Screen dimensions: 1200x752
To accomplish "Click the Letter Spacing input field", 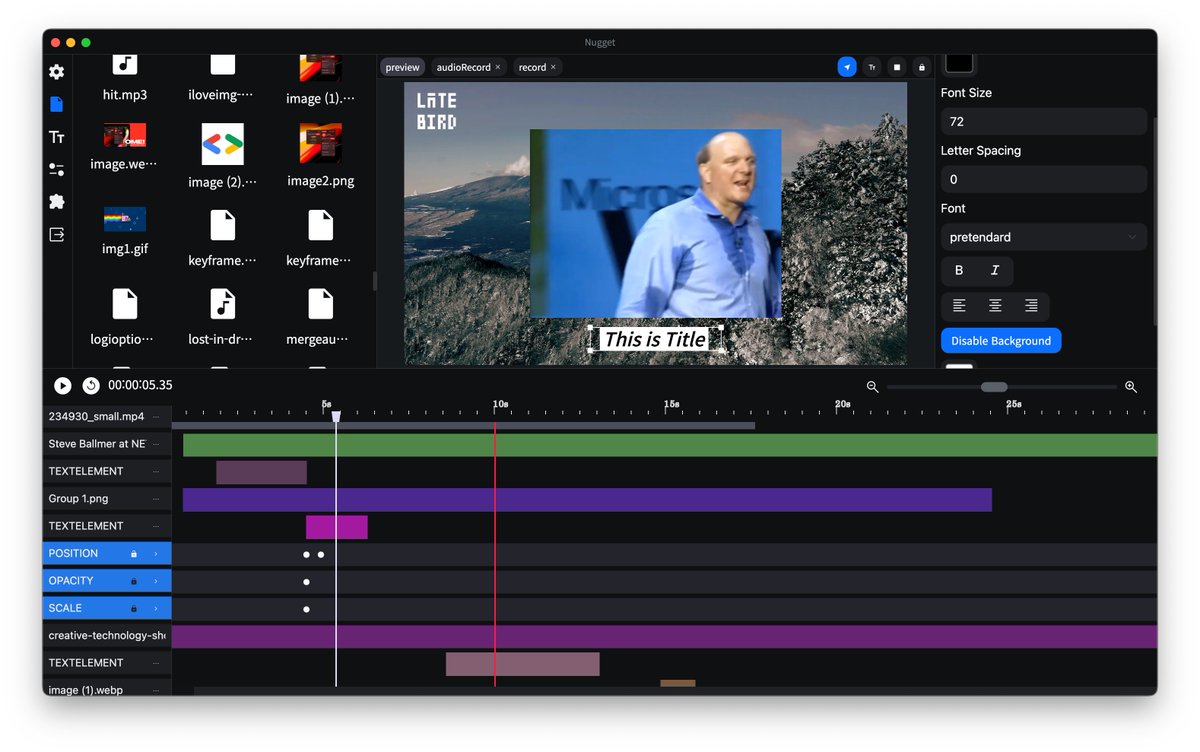I will point(1043,179).
